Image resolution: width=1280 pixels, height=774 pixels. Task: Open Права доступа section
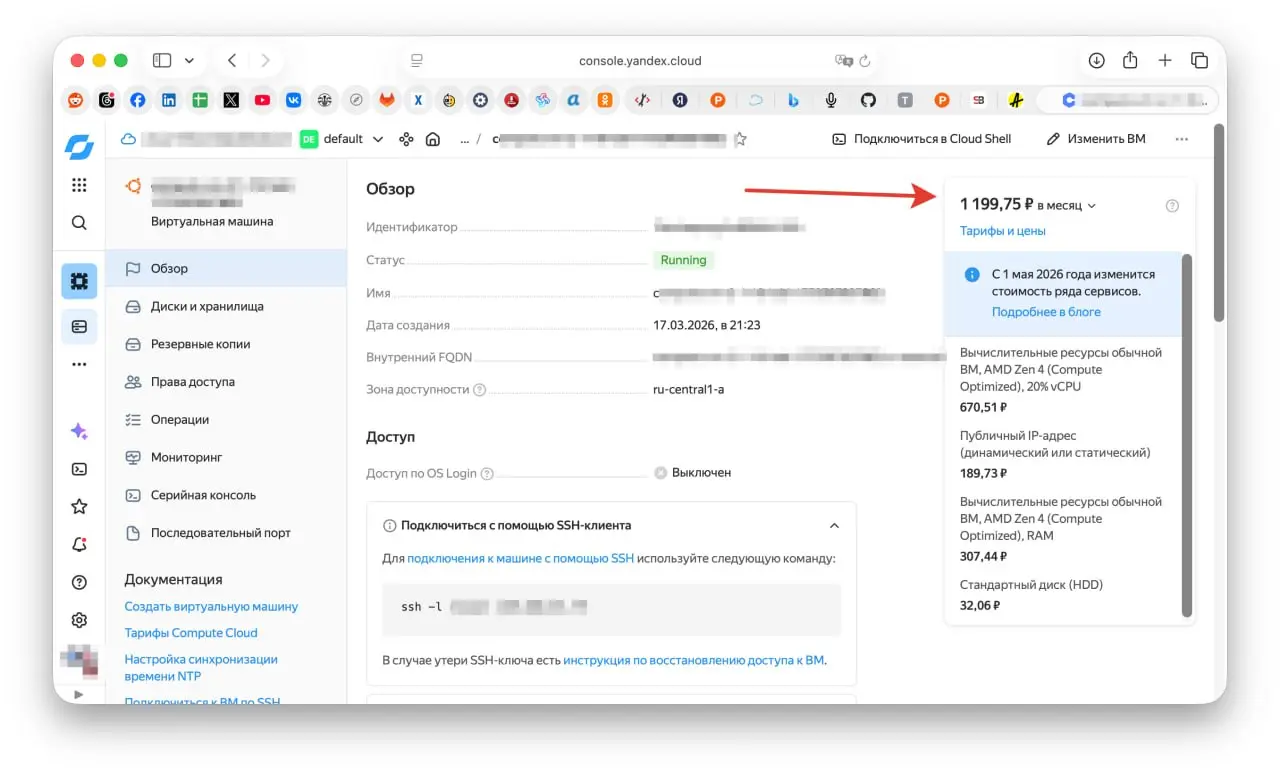[x=226, y=382]
